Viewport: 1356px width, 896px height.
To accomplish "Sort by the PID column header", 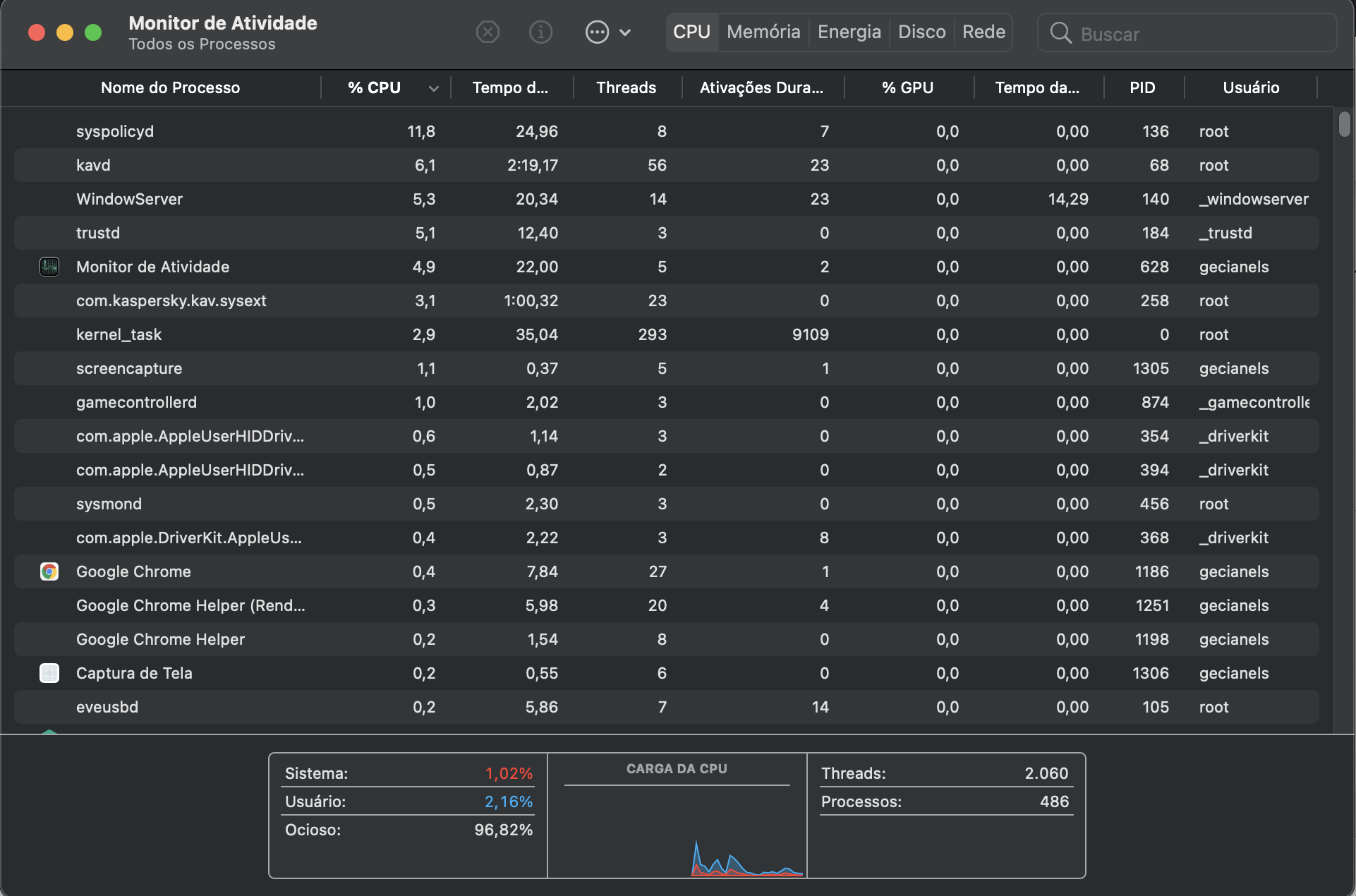I will tap(1142, 87).
